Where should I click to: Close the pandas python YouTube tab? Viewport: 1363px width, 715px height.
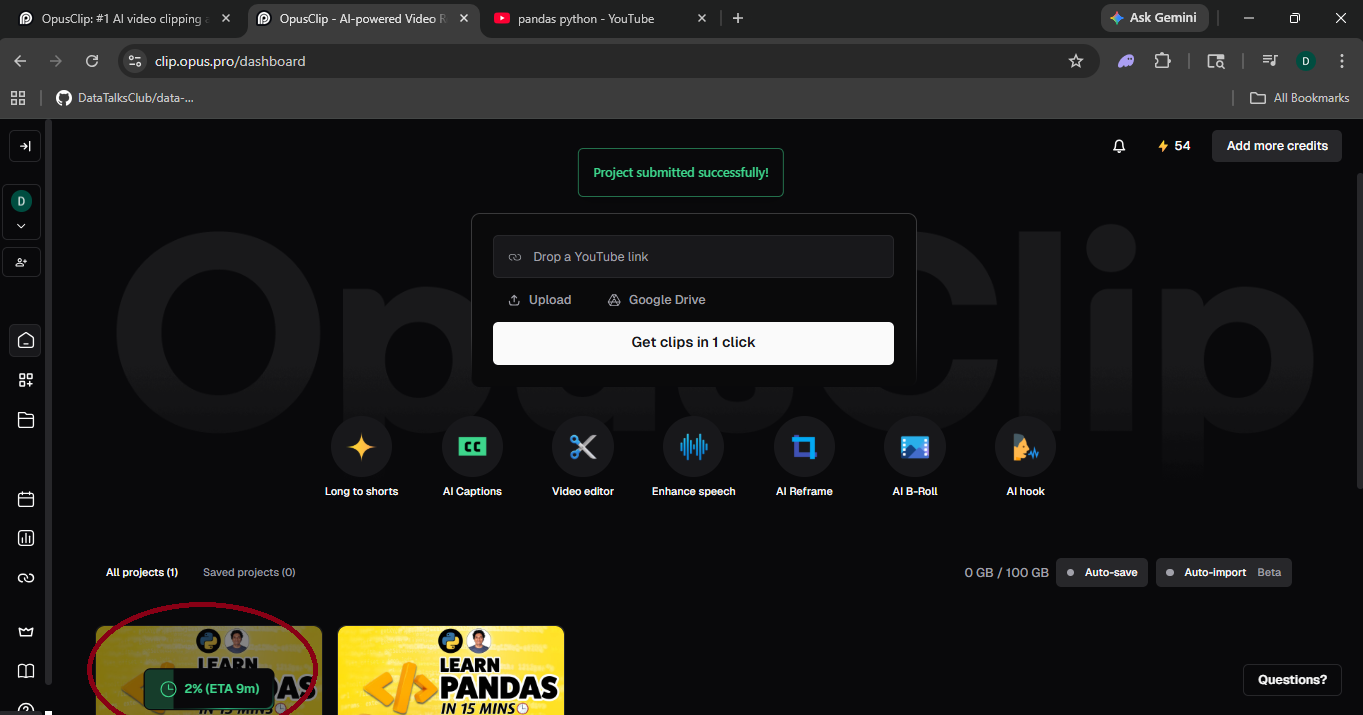point(702,18)
